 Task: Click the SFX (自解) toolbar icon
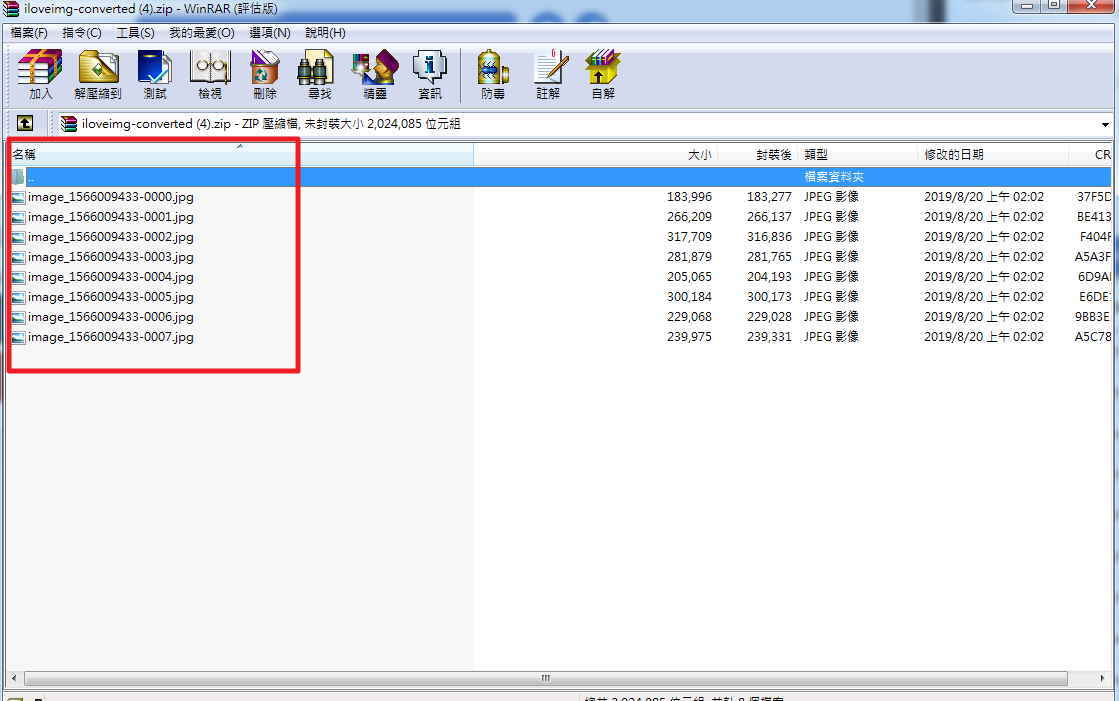603,74
